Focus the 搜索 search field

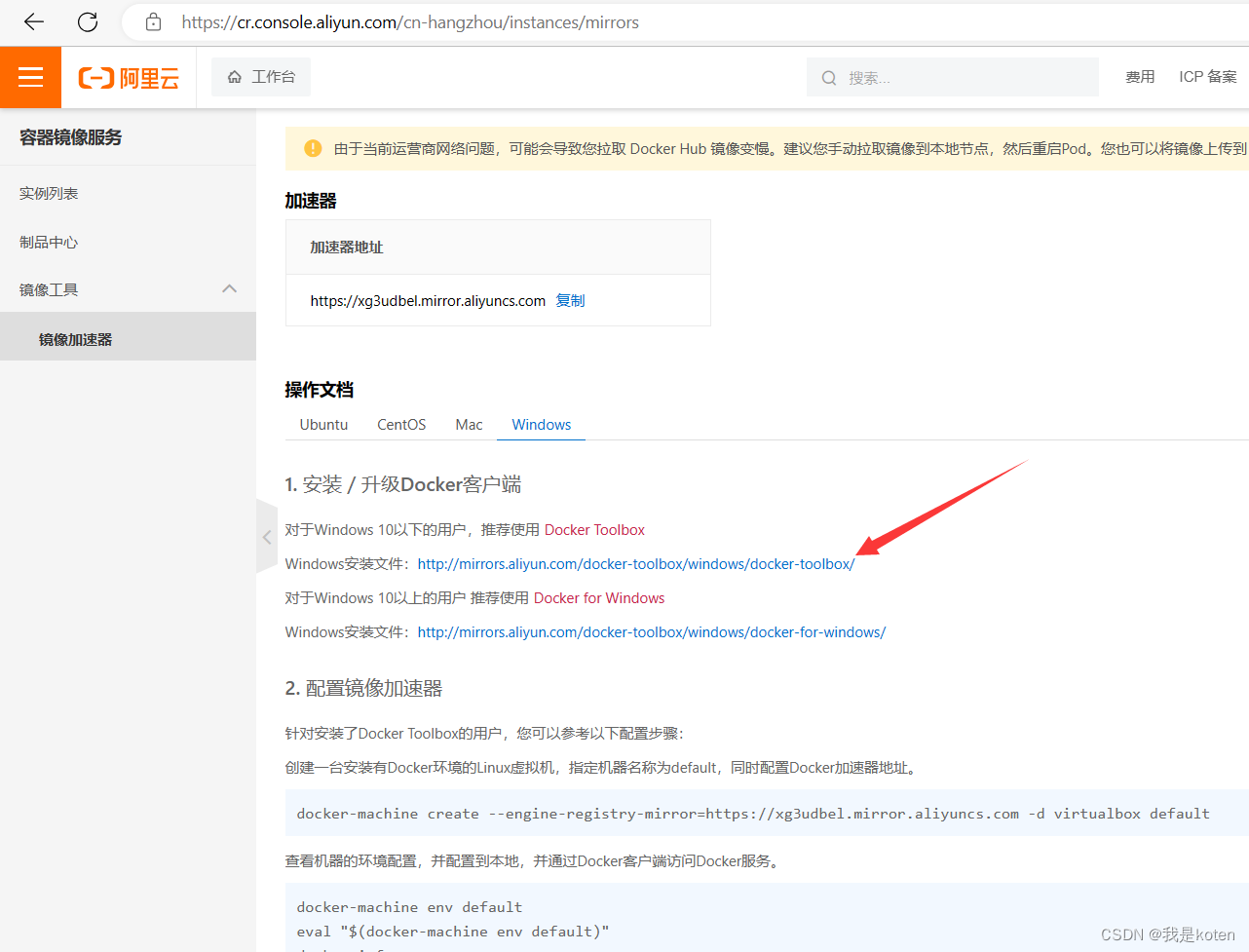click(x=953, y=77)
